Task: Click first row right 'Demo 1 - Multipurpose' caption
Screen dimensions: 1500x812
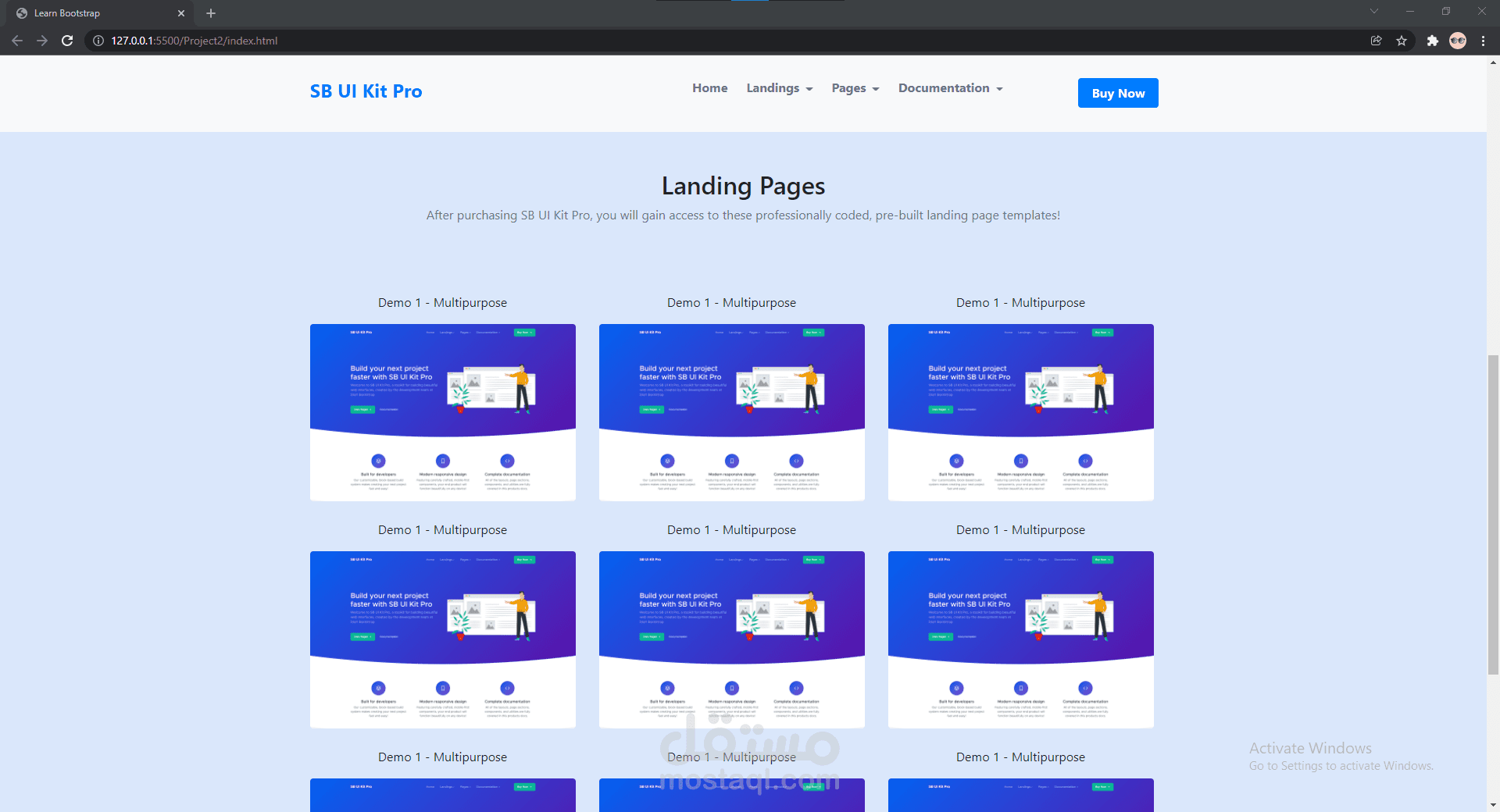Action: pyautogui.click(x=1020, y=303)
